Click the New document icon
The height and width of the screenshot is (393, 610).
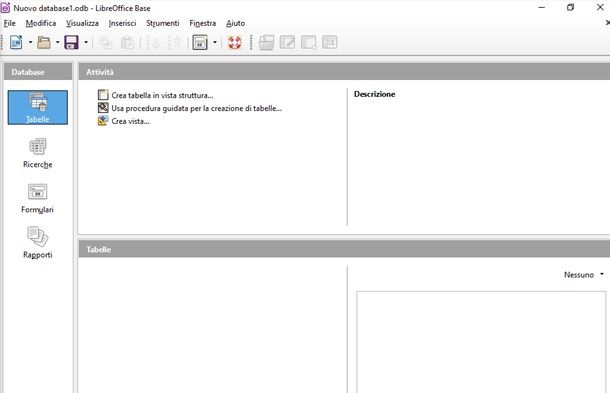16,42
